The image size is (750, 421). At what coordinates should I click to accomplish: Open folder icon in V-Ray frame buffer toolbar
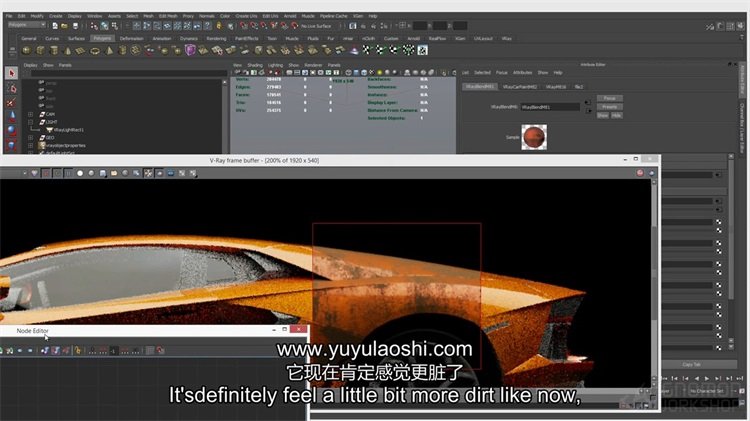coord(114,173)
